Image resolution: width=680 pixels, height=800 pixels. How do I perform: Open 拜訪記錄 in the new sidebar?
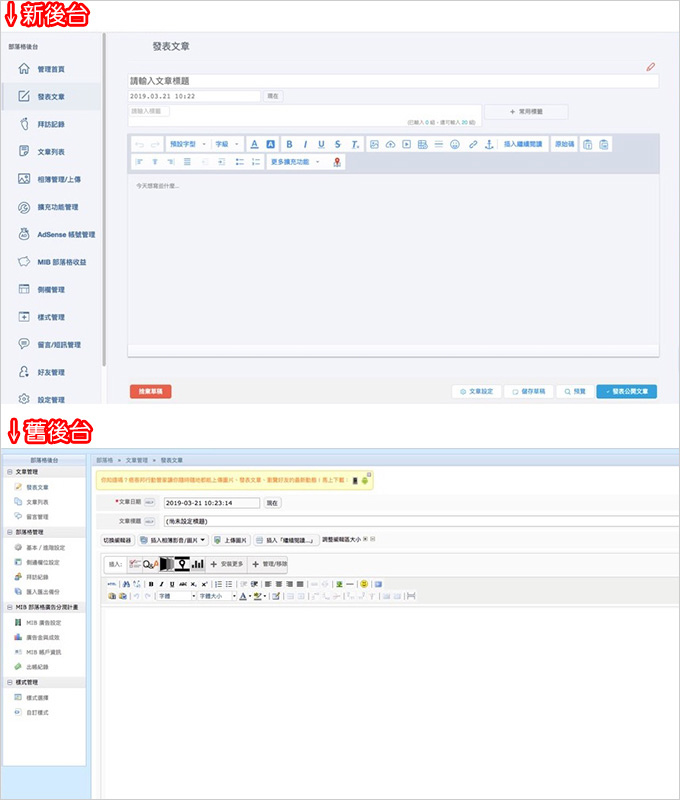click(x=51, y=124)
